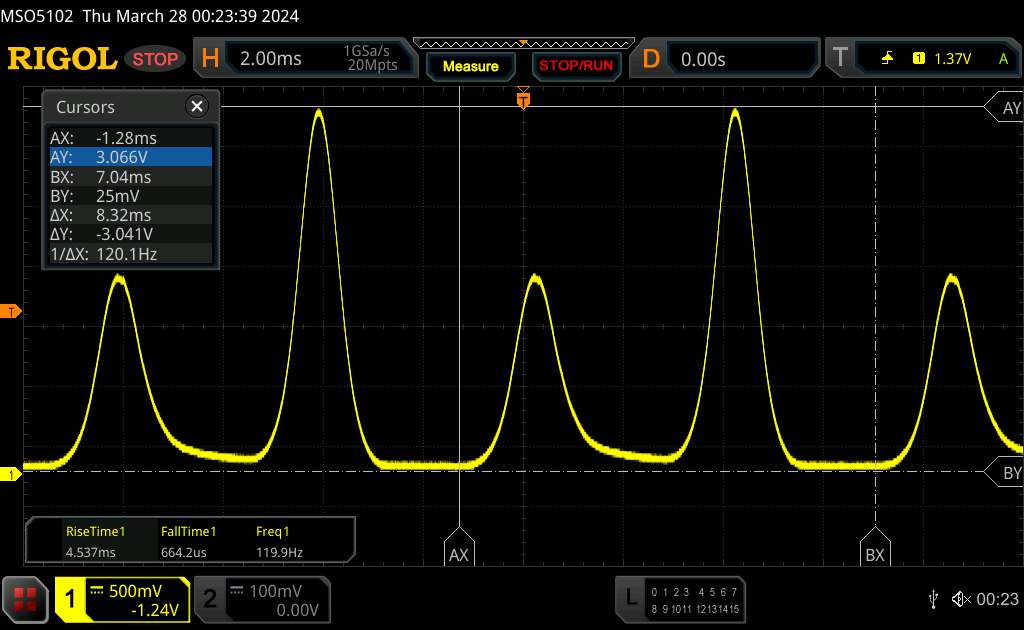1024x630 pixels.
Task: Open the red grid function menu icon
Action: click(x=25, y=598)
